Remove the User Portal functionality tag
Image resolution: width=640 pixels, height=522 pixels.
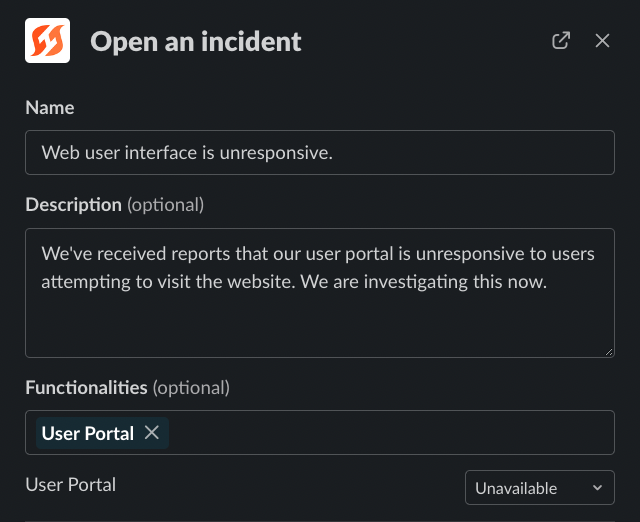click(x=152, y=432)
